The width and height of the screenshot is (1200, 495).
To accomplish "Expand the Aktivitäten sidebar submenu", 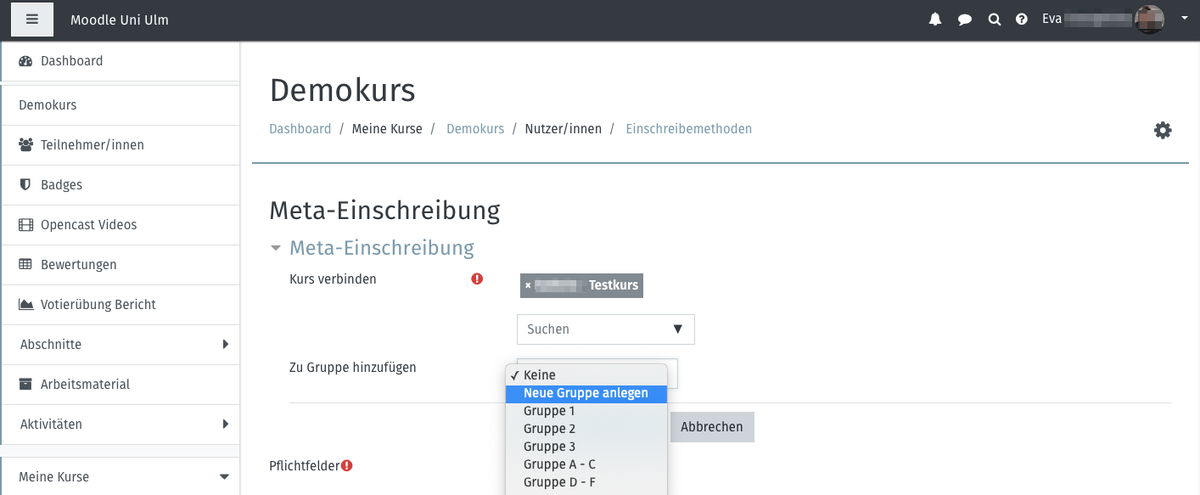I will pyautogui.click(x=224, y=424).
